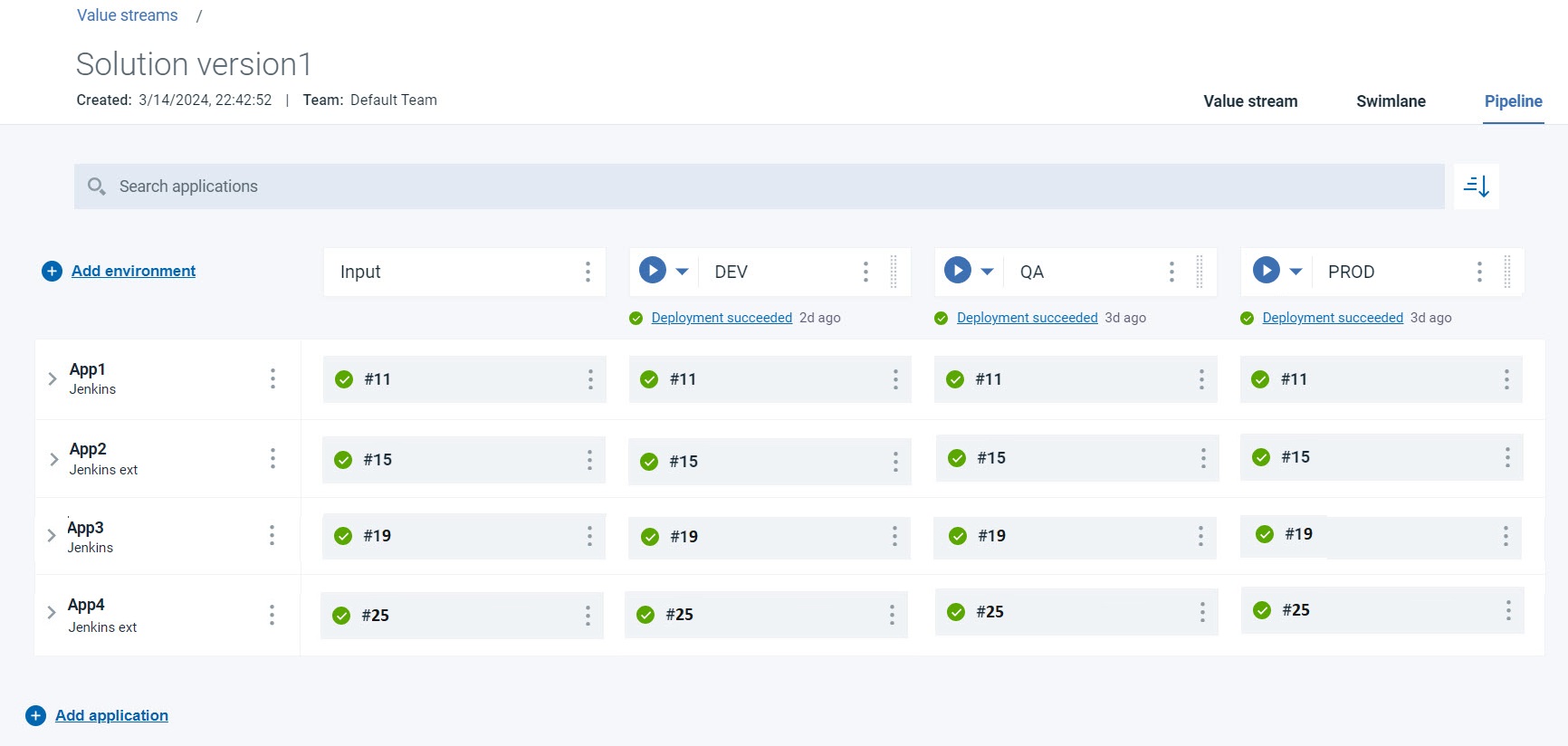This screenshot has width=1568, height=746.
Task: Click the plus icon beside Add environment
Action: [x=52, y=272]
